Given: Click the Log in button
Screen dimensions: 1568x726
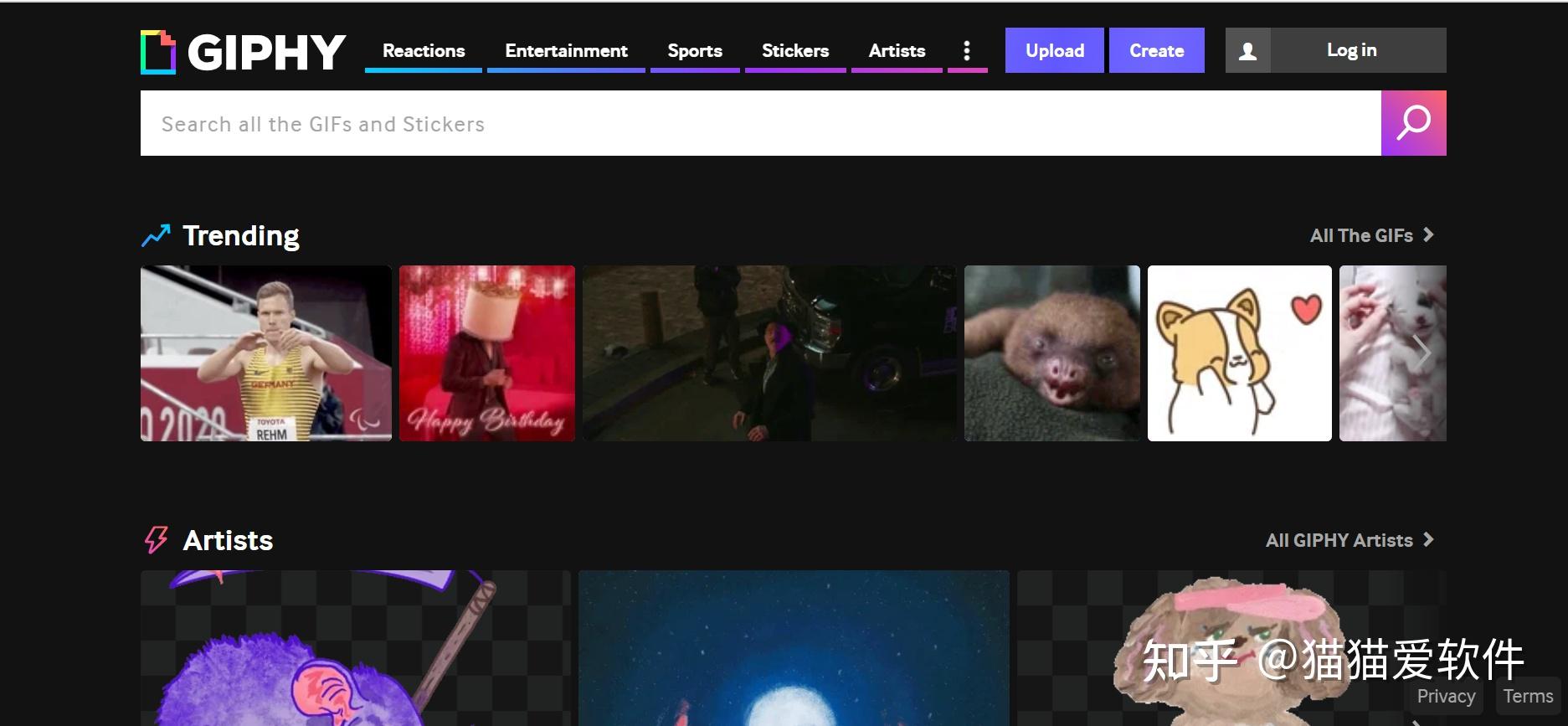Looking at the screenshot, I should [x=1351, y=50].
